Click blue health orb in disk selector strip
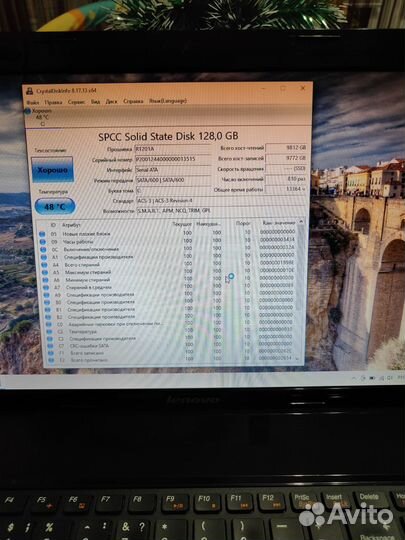The width and height of the screenshot is (405, 540). coord(28,111)
